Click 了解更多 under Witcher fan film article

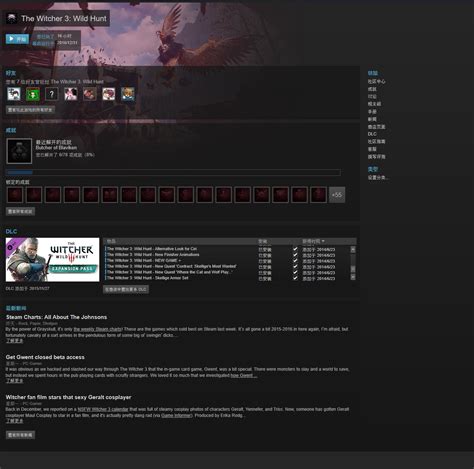coord(14,421)
